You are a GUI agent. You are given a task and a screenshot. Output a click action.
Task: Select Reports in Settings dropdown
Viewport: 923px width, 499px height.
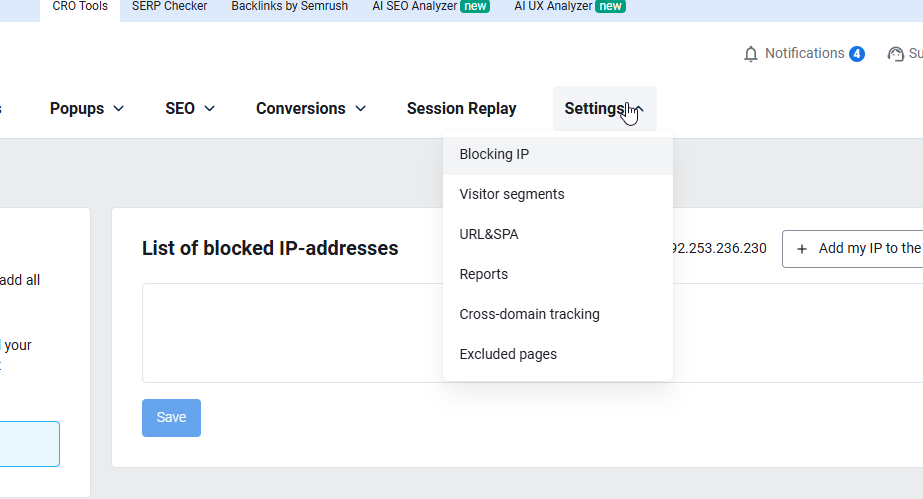(x=557, y=274)
